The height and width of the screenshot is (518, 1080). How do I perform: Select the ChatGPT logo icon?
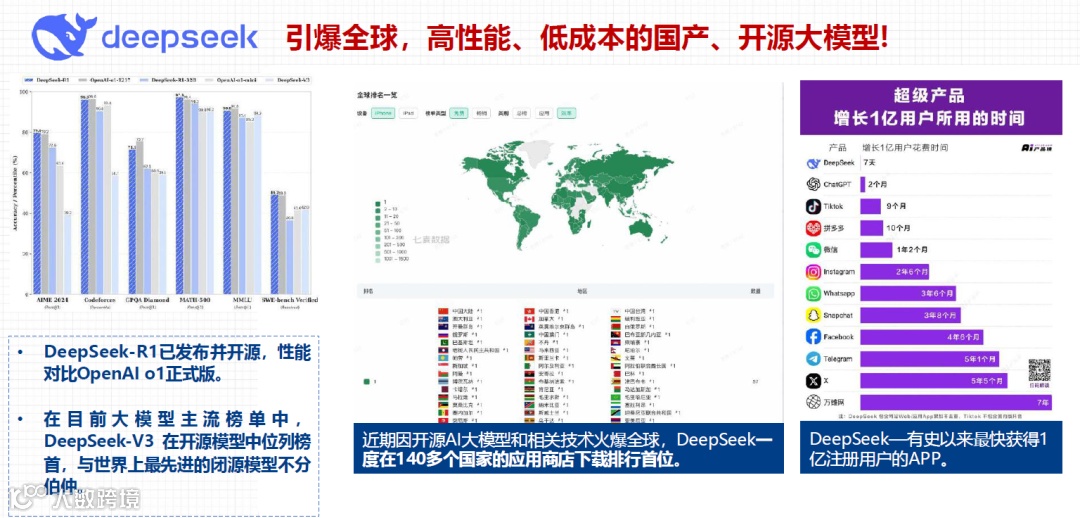coord(813,185)
